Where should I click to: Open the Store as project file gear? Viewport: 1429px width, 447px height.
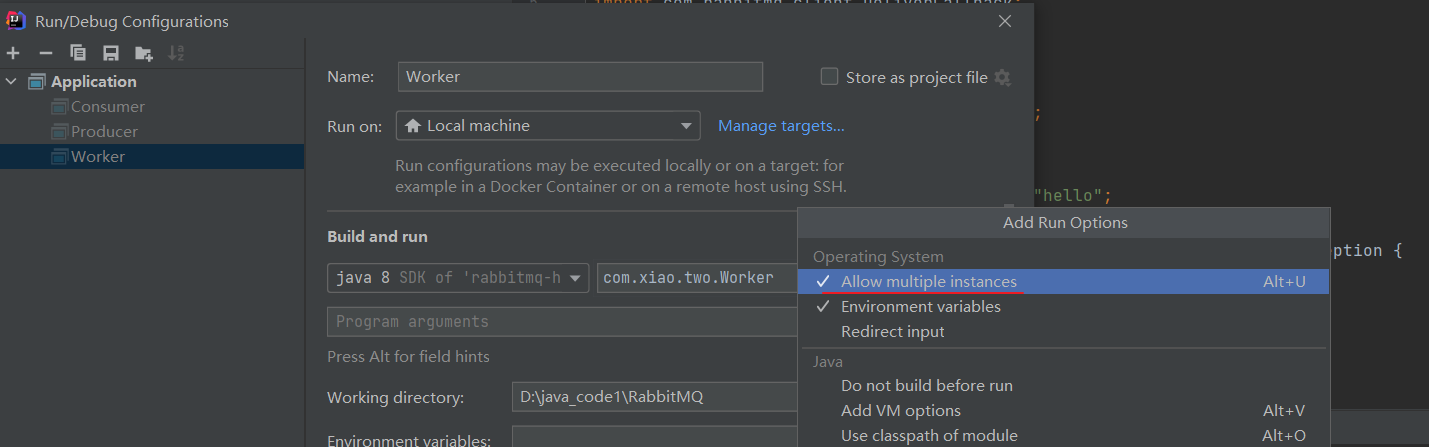point(1002,77)
